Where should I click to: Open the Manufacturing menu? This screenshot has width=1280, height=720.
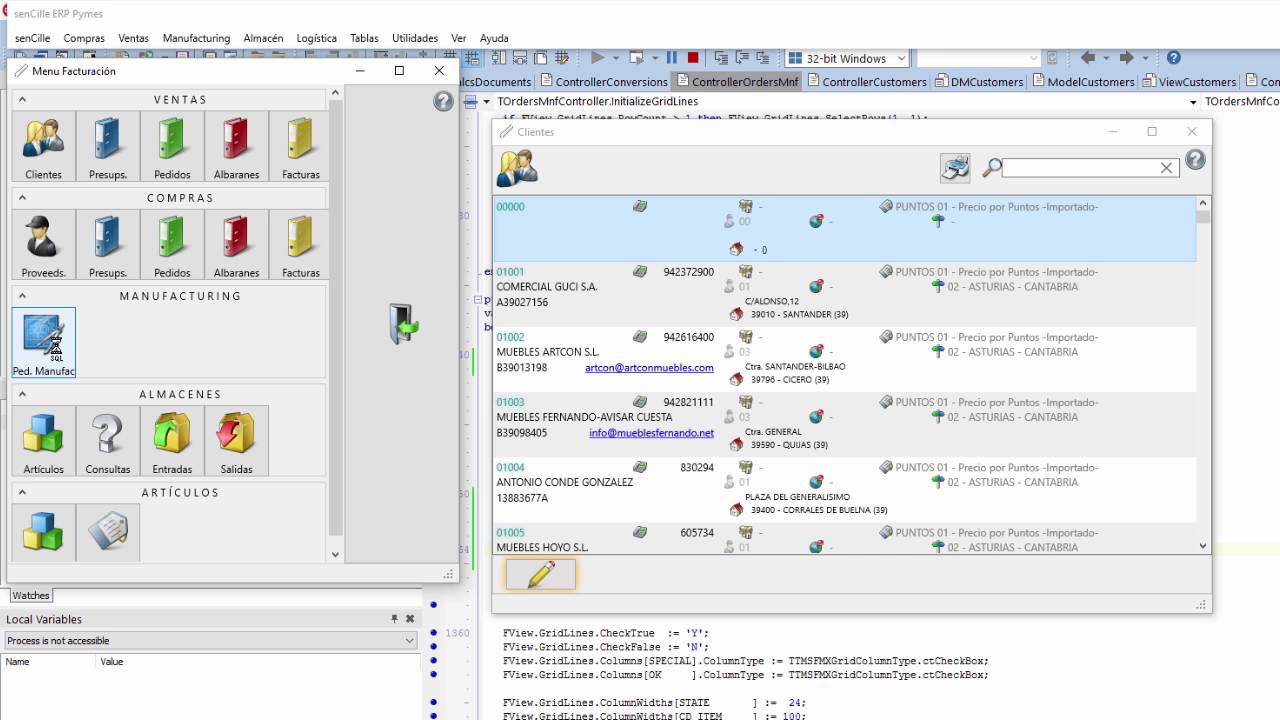196,38
